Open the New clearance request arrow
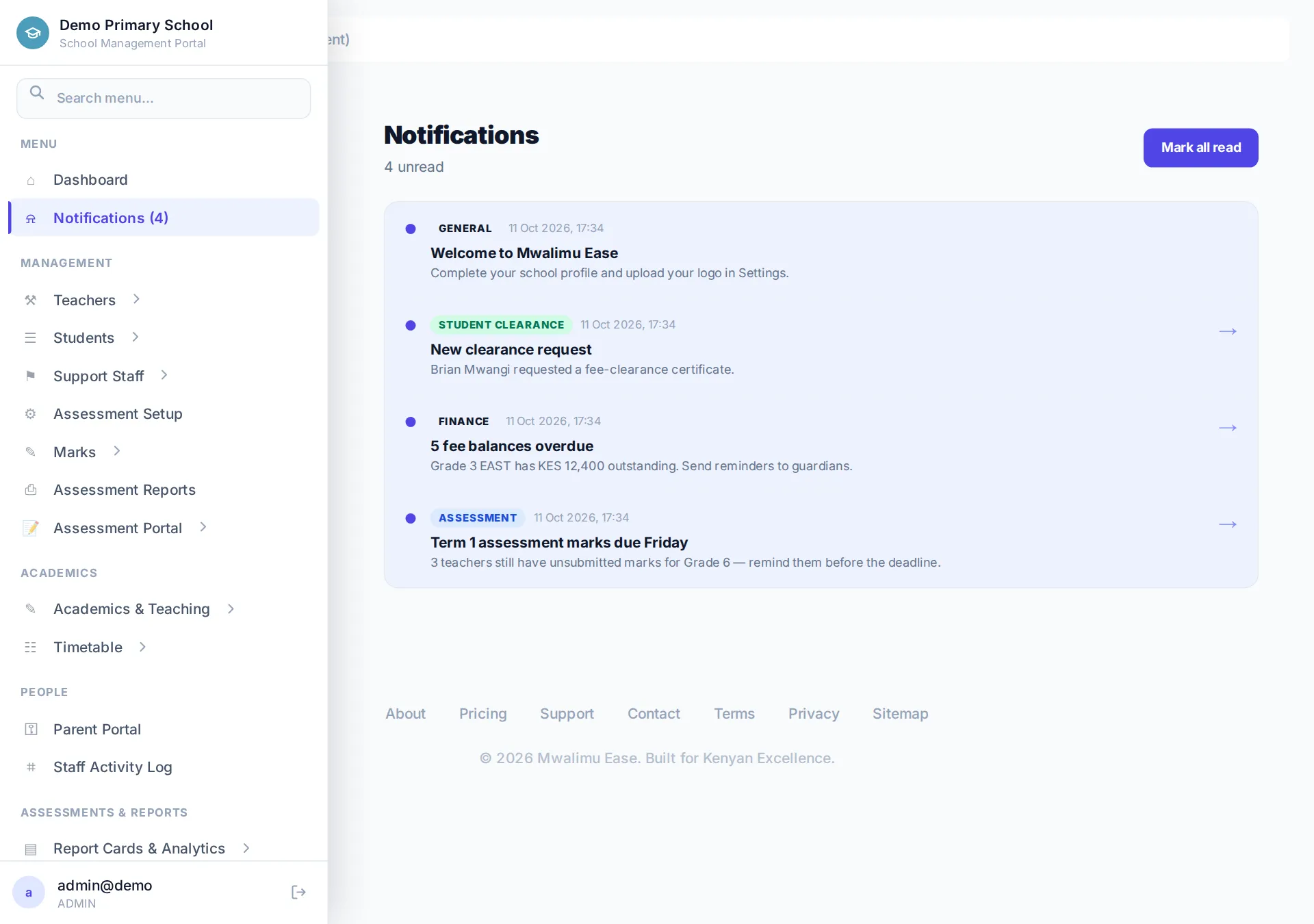This screenshot has width=1314, height=924. pos(1228,331)
